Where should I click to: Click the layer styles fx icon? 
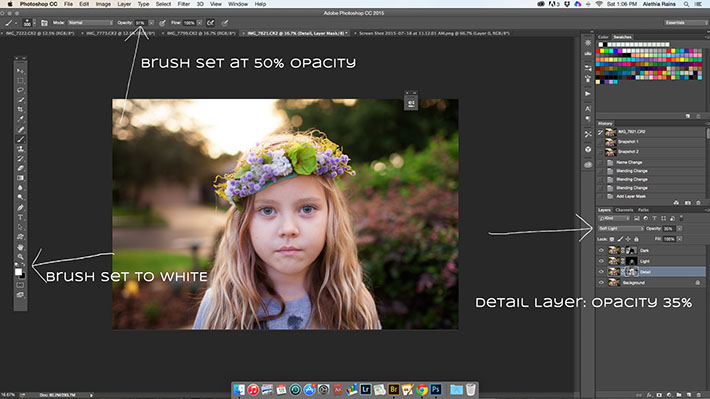649,395
